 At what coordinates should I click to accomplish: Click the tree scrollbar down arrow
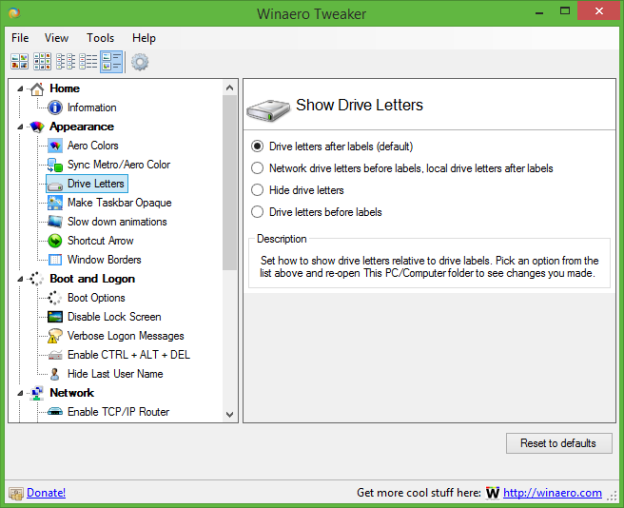[x=230, y=414]
